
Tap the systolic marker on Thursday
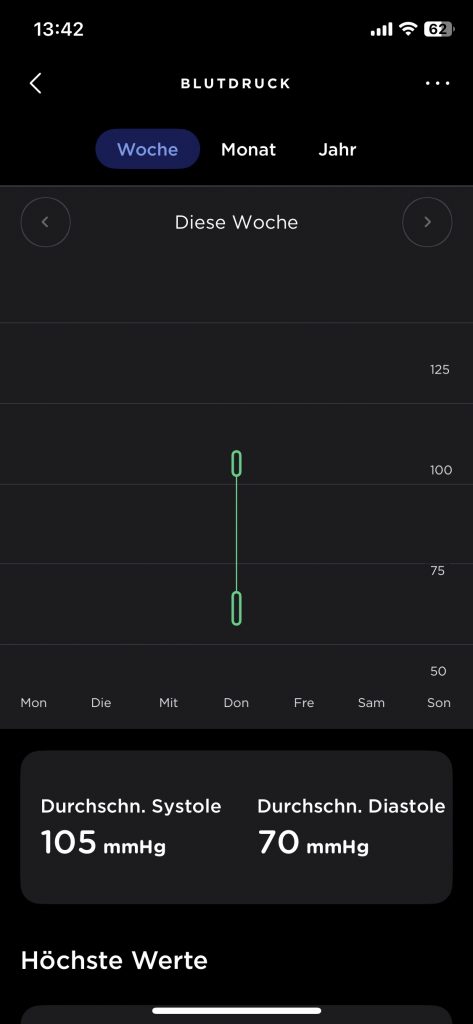click(x=236, y=463)
